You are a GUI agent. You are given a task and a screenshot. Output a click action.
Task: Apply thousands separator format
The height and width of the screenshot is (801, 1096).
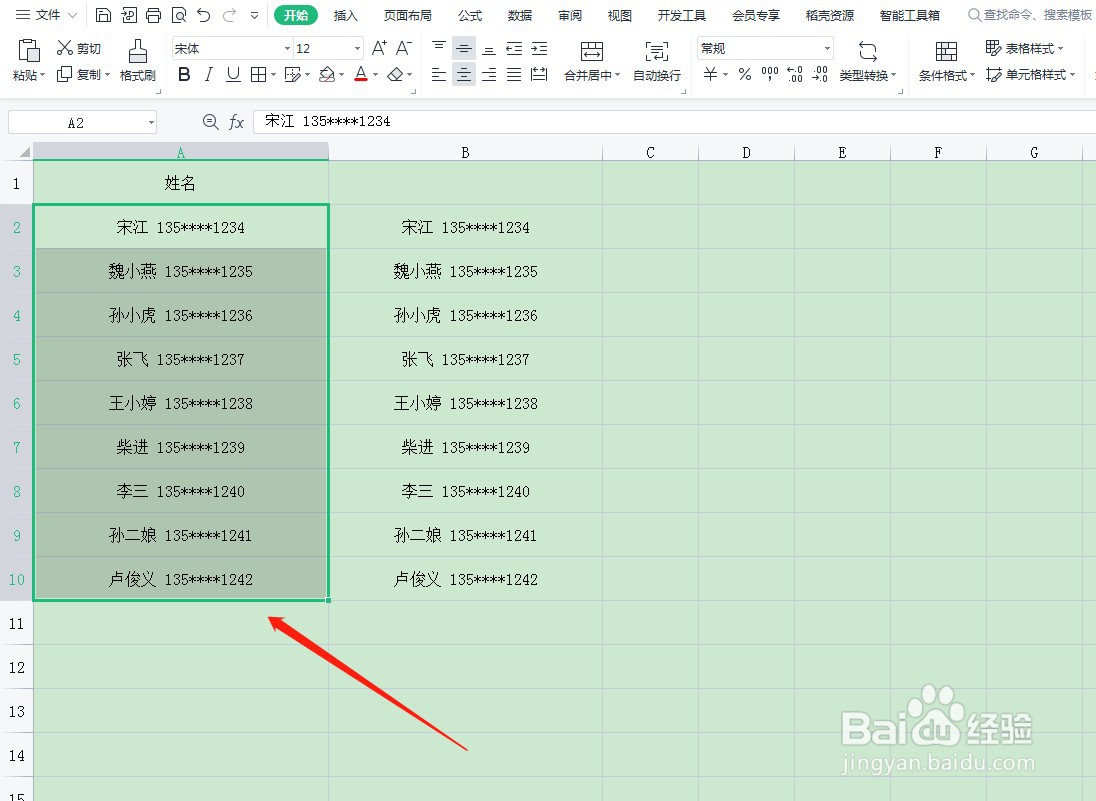click(770, 74)
